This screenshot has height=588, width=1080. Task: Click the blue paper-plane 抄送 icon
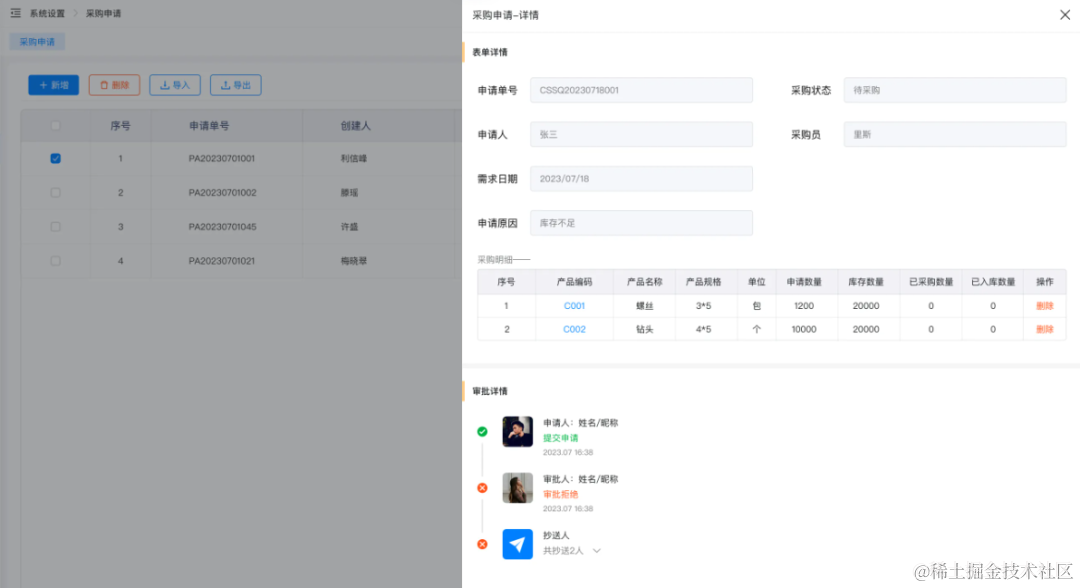click(x=517, y=544)
